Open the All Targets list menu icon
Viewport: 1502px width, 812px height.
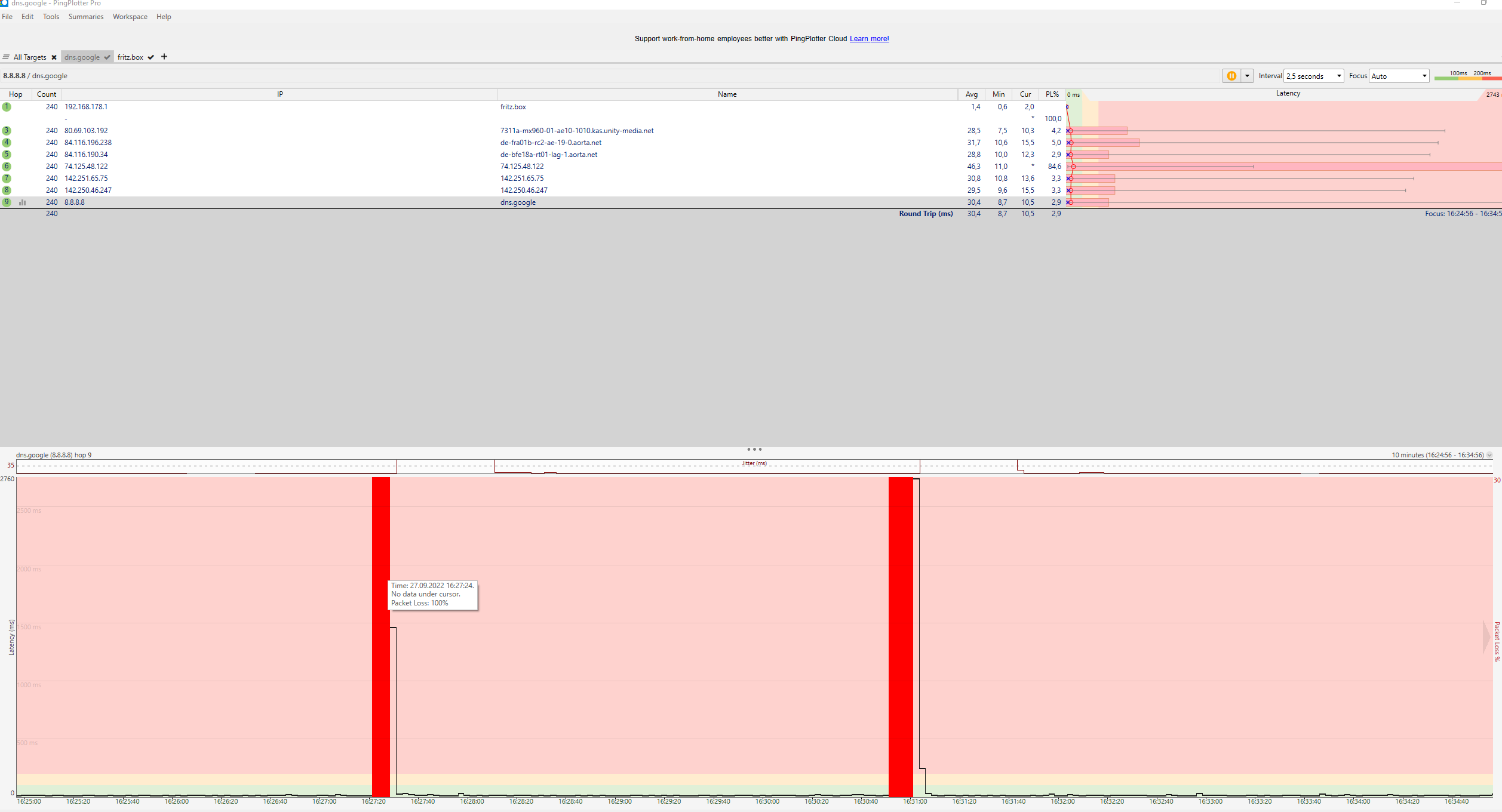6,57
